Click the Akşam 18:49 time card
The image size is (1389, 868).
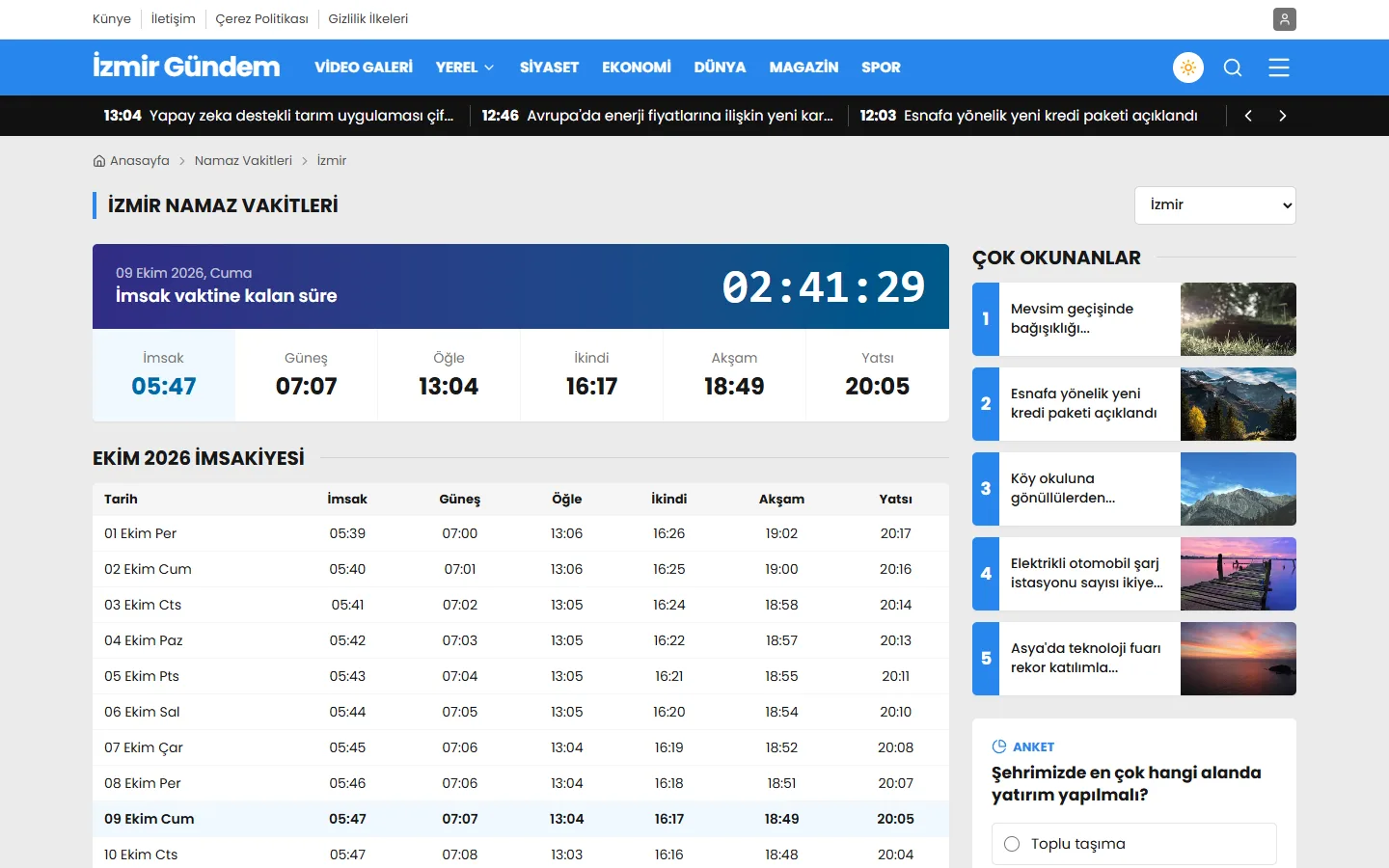coord(734,375)
